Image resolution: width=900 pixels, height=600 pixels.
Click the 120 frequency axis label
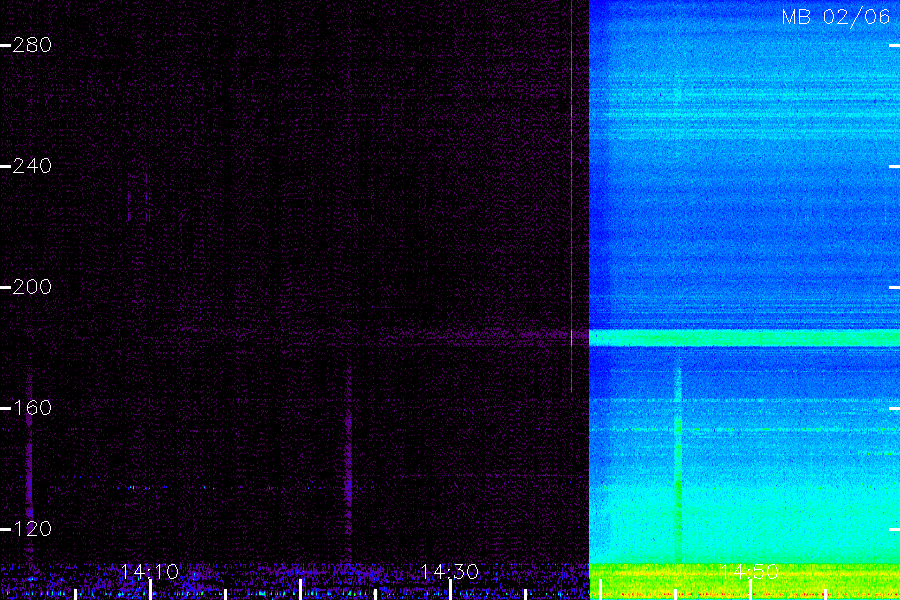click(32, 529)
